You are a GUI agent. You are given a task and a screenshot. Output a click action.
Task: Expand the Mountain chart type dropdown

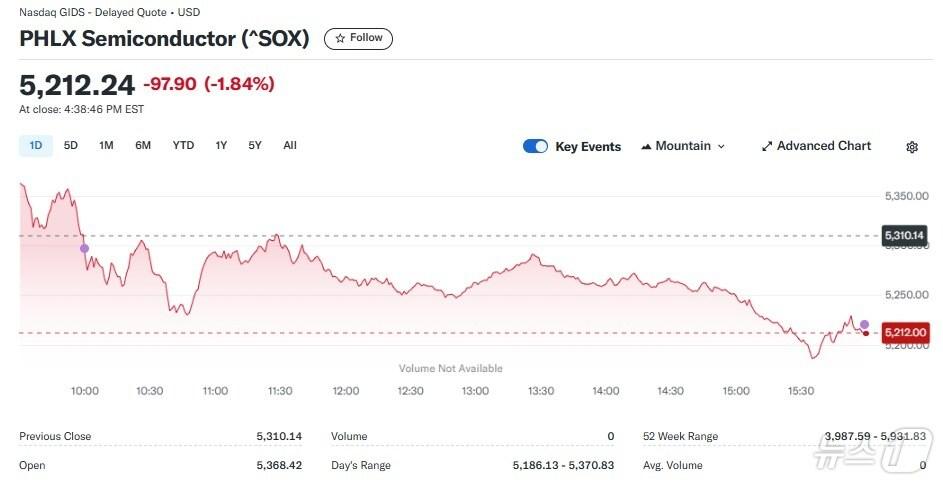(x=721, y=146)
